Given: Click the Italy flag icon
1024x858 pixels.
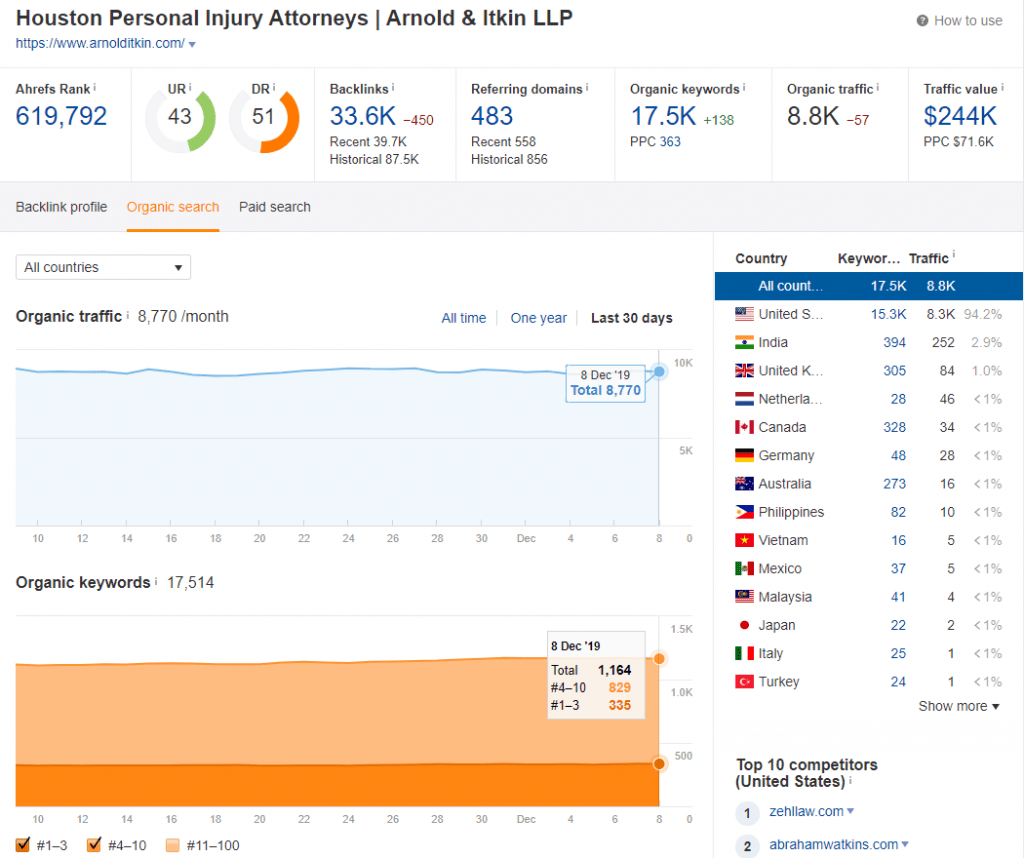Looking at the screenshot, I should (x=744, y=654).
